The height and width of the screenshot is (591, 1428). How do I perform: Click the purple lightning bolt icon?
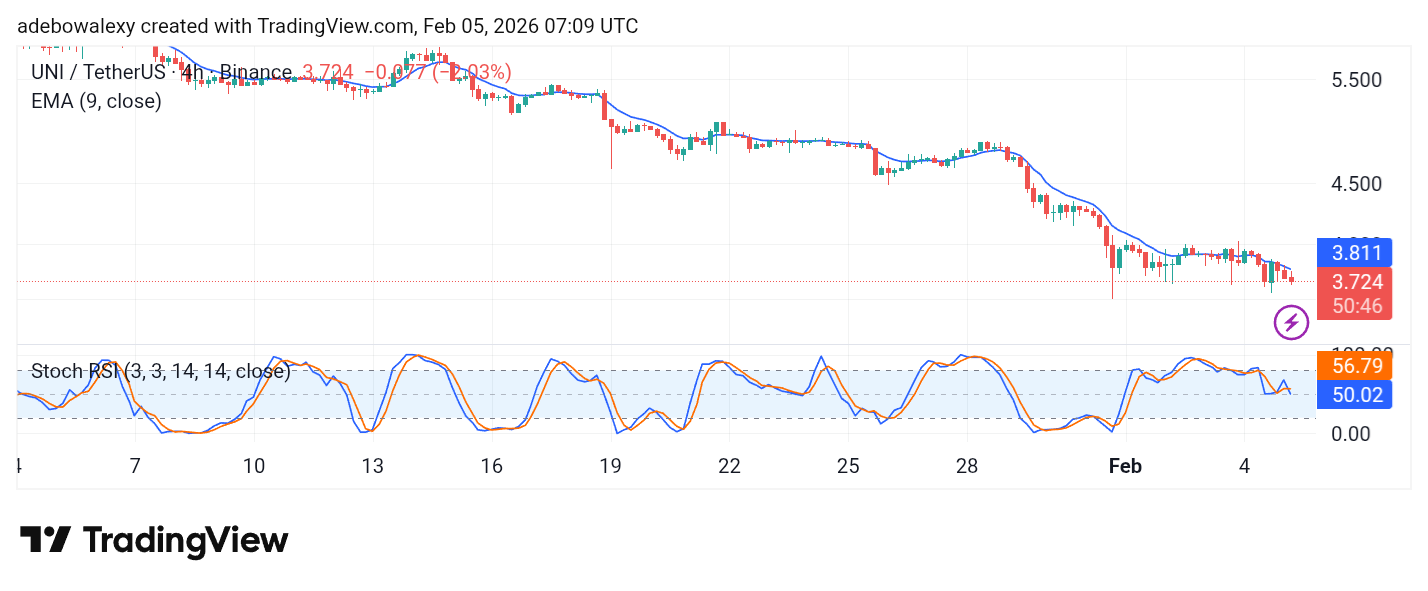[x=1291, y=323]
